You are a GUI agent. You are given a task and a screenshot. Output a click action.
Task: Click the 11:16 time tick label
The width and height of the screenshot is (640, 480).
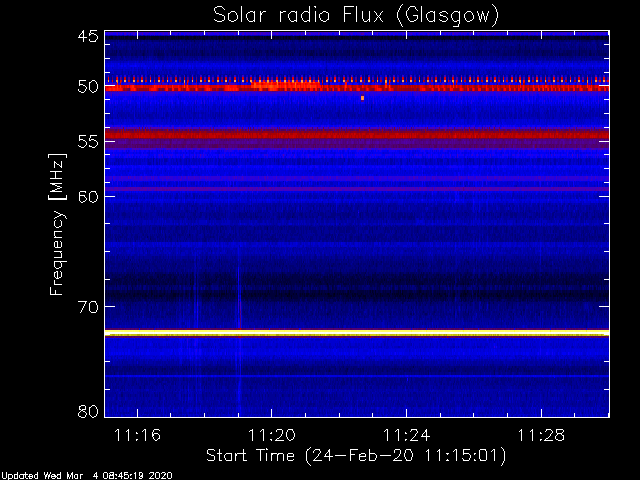(x=137, y=435)
